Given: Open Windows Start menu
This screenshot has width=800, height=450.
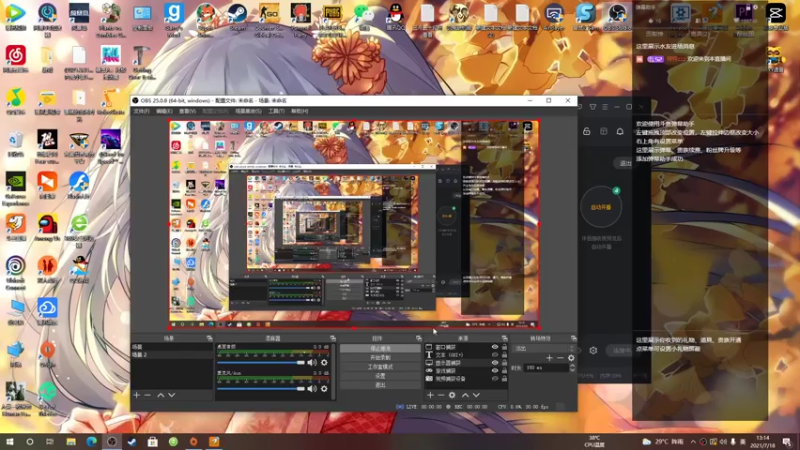Looking at the screenshot, I should [9, 442].
